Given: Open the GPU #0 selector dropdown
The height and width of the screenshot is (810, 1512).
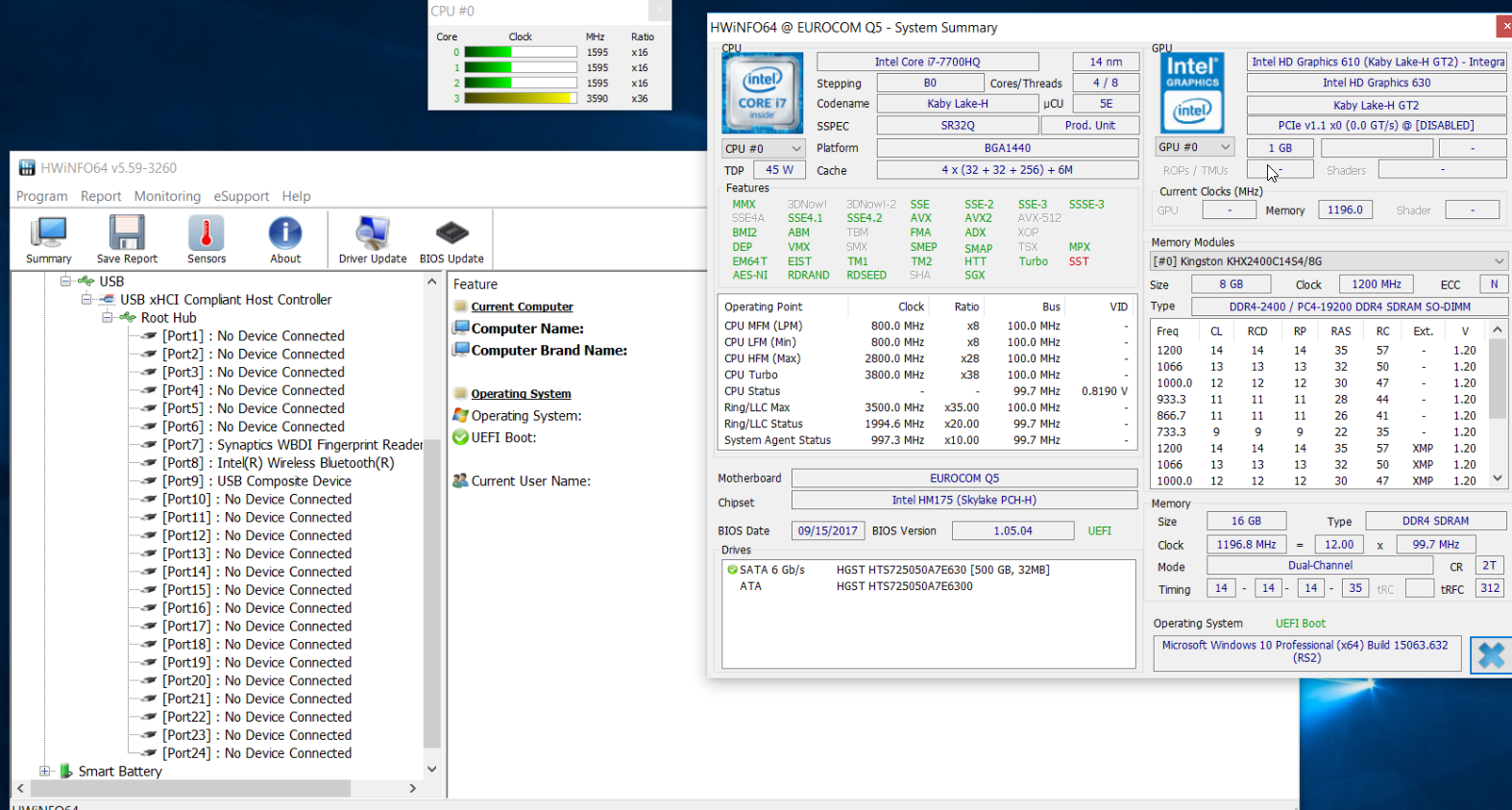Looking at the screenshot, I should (1194, 147).
